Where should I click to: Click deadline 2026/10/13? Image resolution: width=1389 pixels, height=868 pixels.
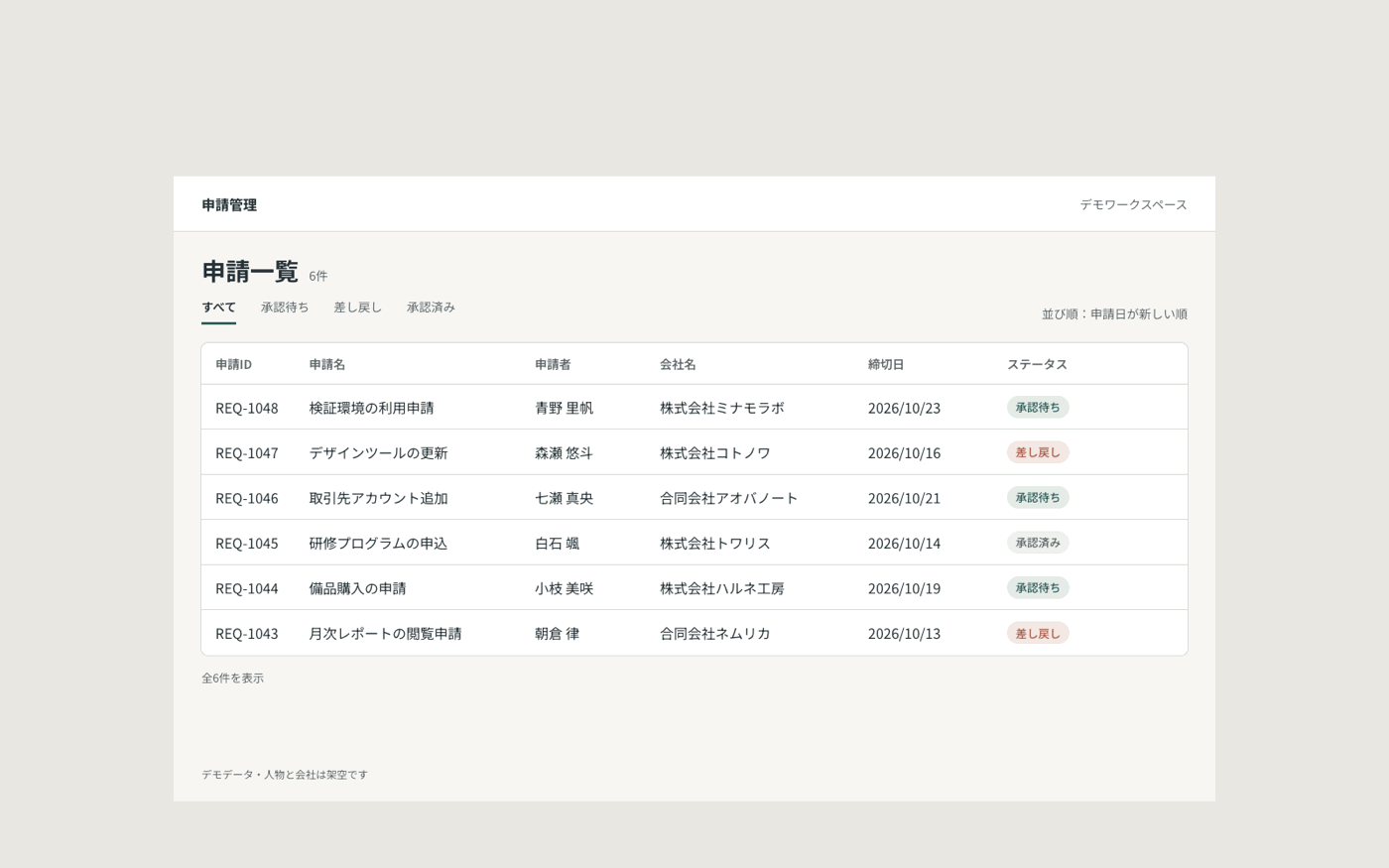click(x=904, y=634)
